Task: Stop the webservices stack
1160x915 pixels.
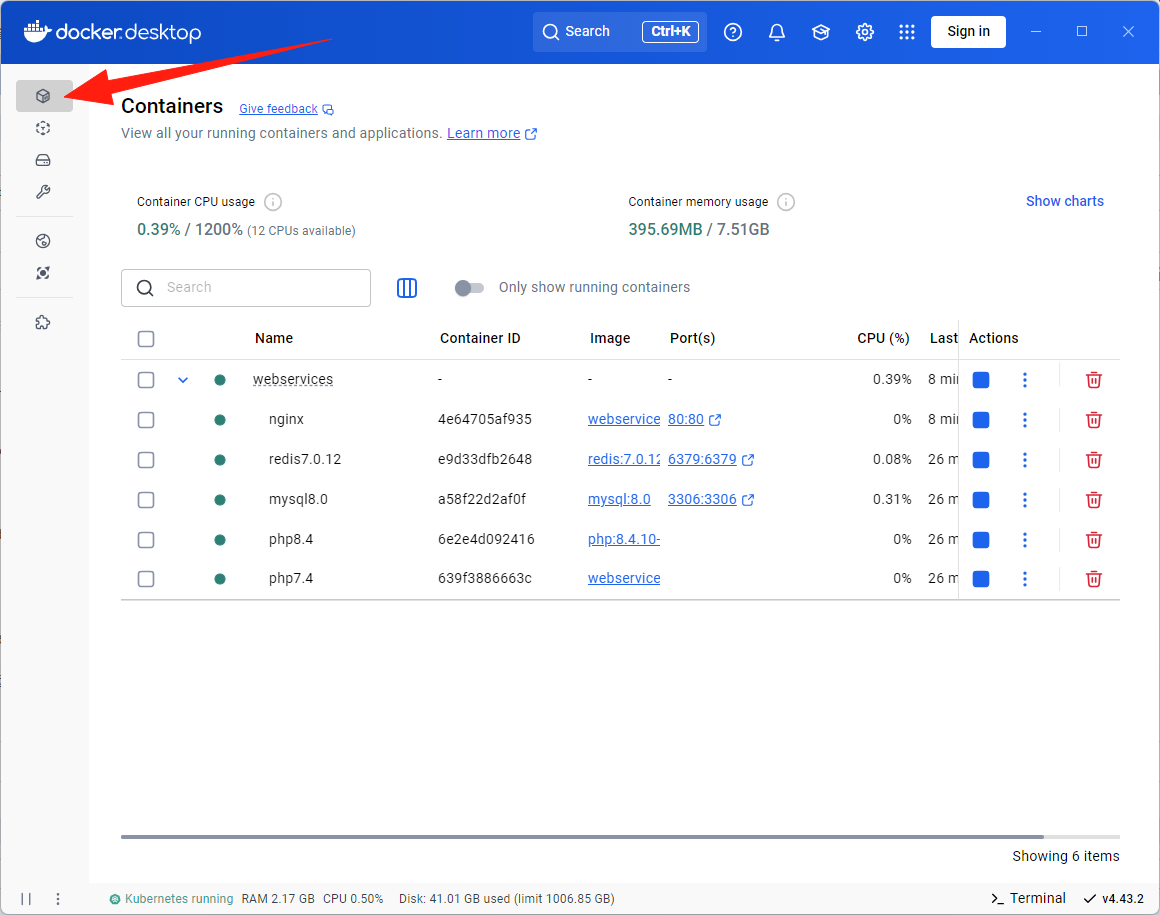Action: coord(981,380)
